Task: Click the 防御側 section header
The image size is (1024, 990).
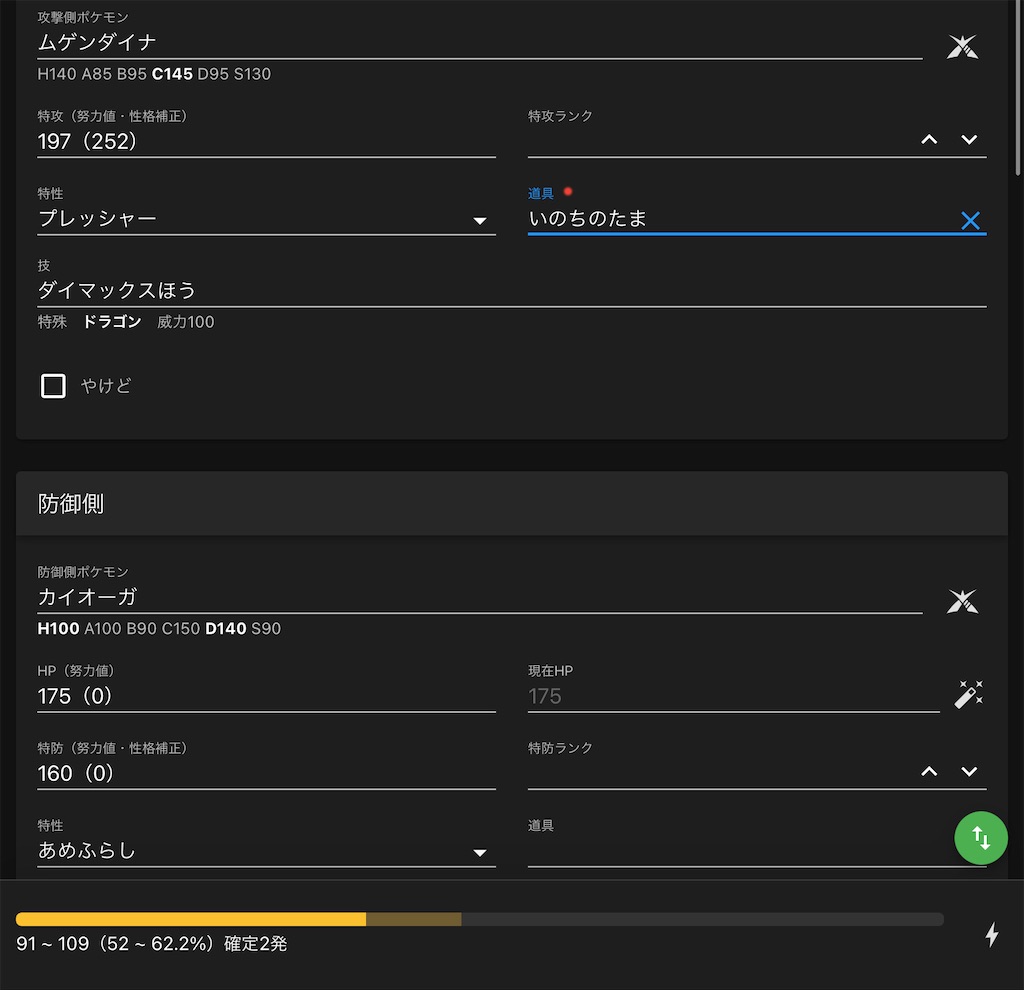Action: 511,503
